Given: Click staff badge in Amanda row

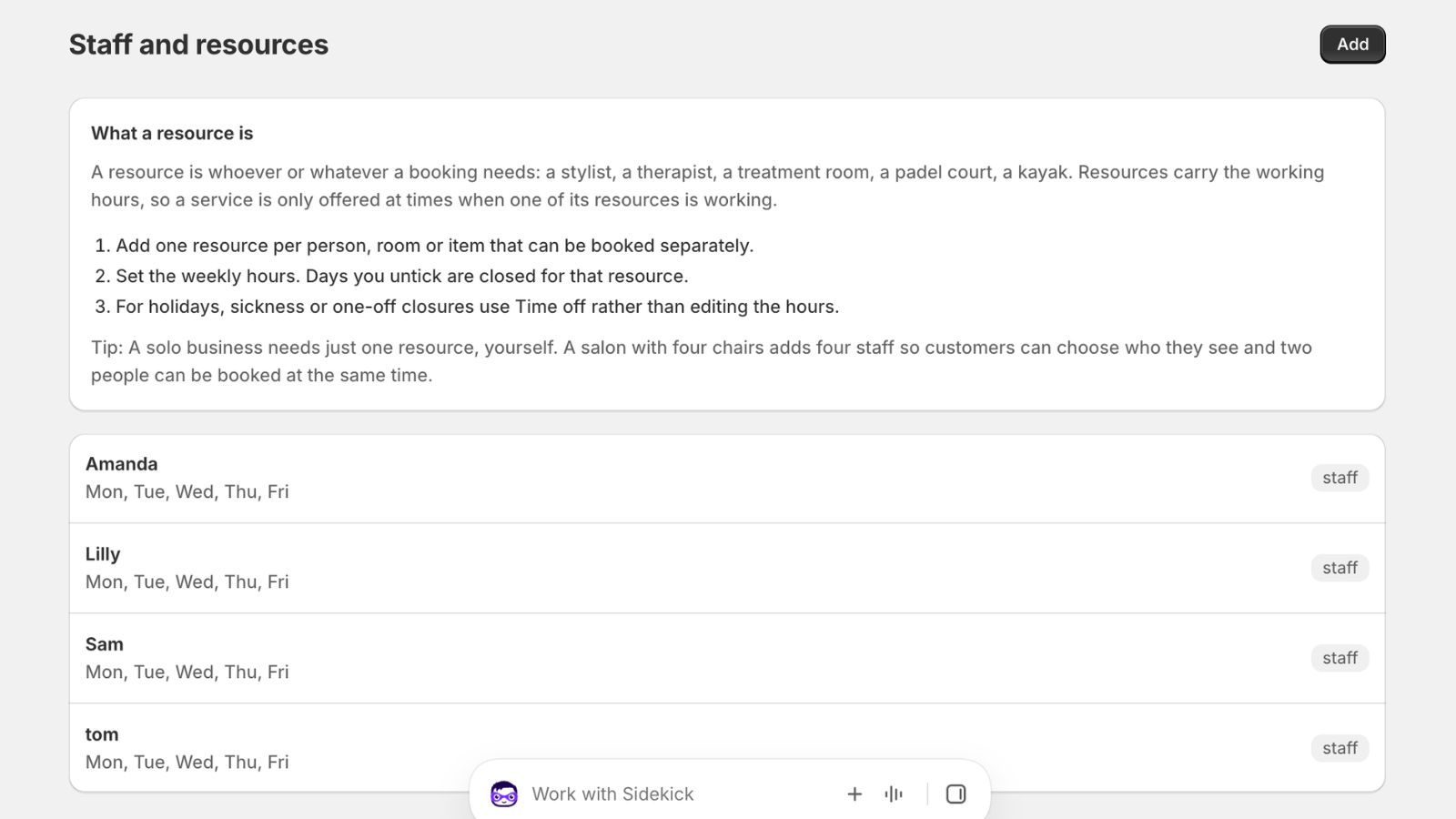Looking at the screenshot, I should [x=1340, y=478].
